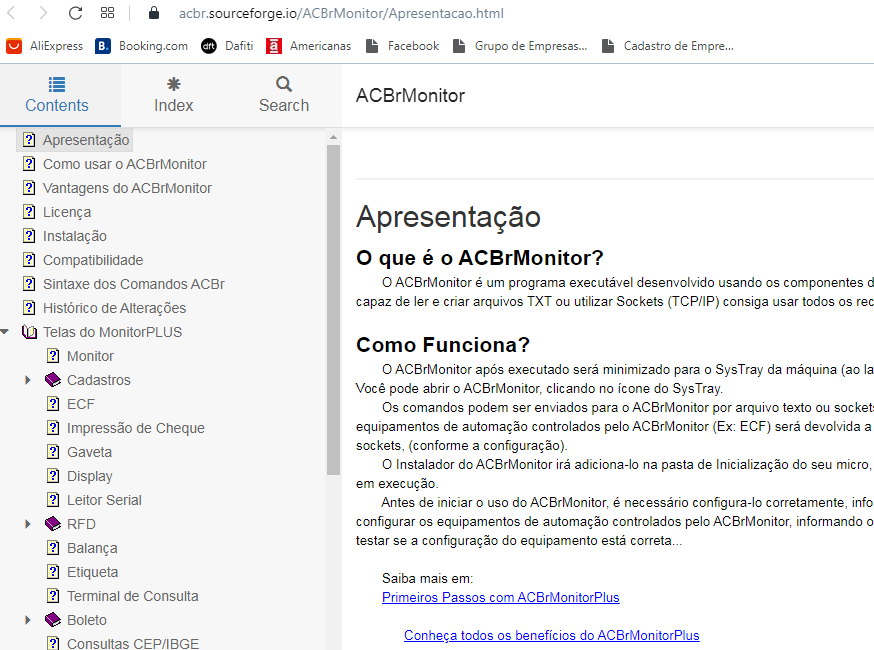The image size is (874, 650).
Task: Open the Compatibilidade topic
Action: (x=93, y=260)
